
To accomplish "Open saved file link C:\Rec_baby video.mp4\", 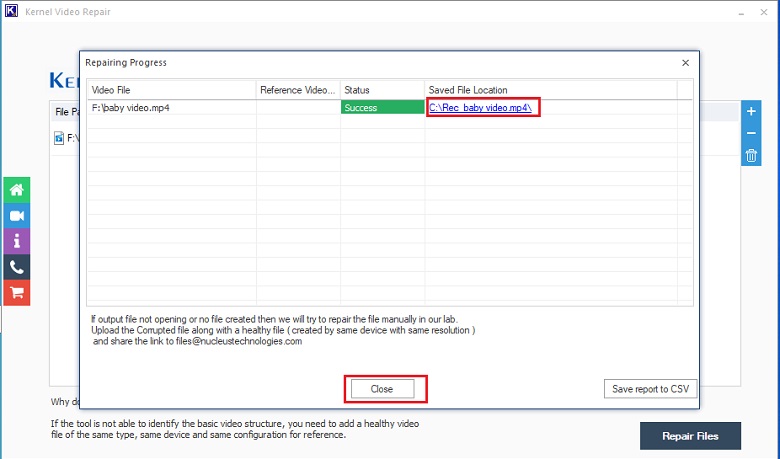I will 481,107.
